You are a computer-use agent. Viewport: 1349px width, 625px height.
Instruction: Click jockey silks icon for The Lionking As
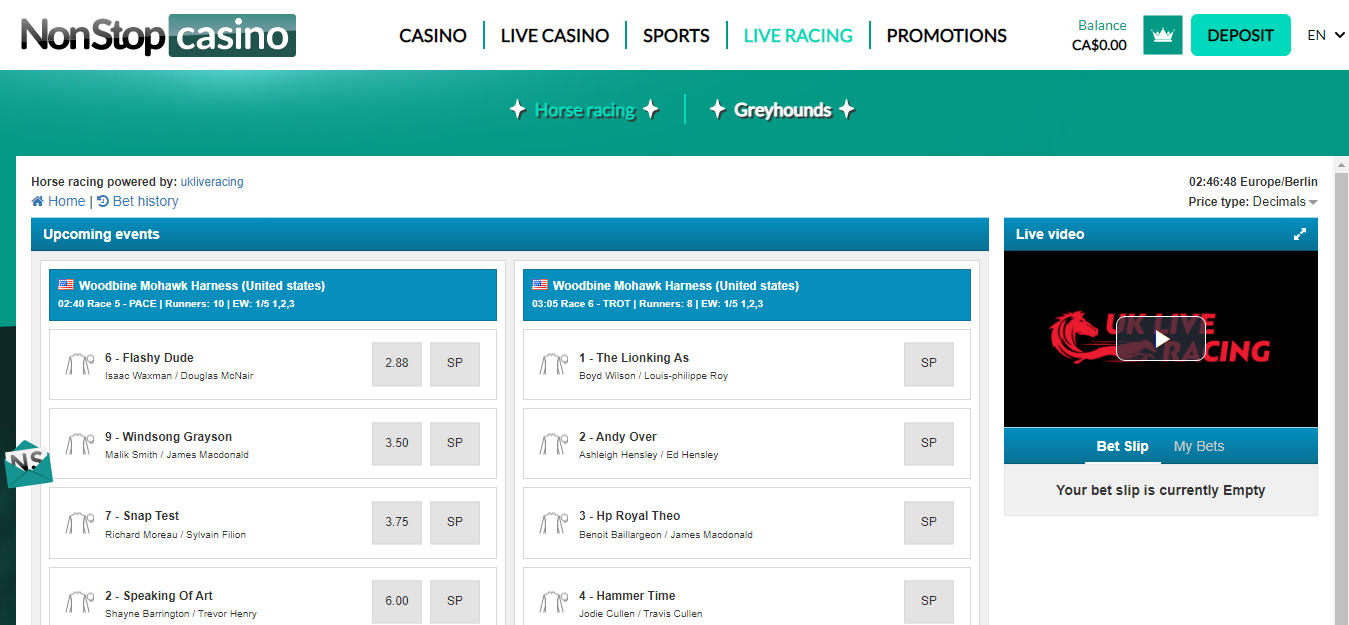pos(554,365)
